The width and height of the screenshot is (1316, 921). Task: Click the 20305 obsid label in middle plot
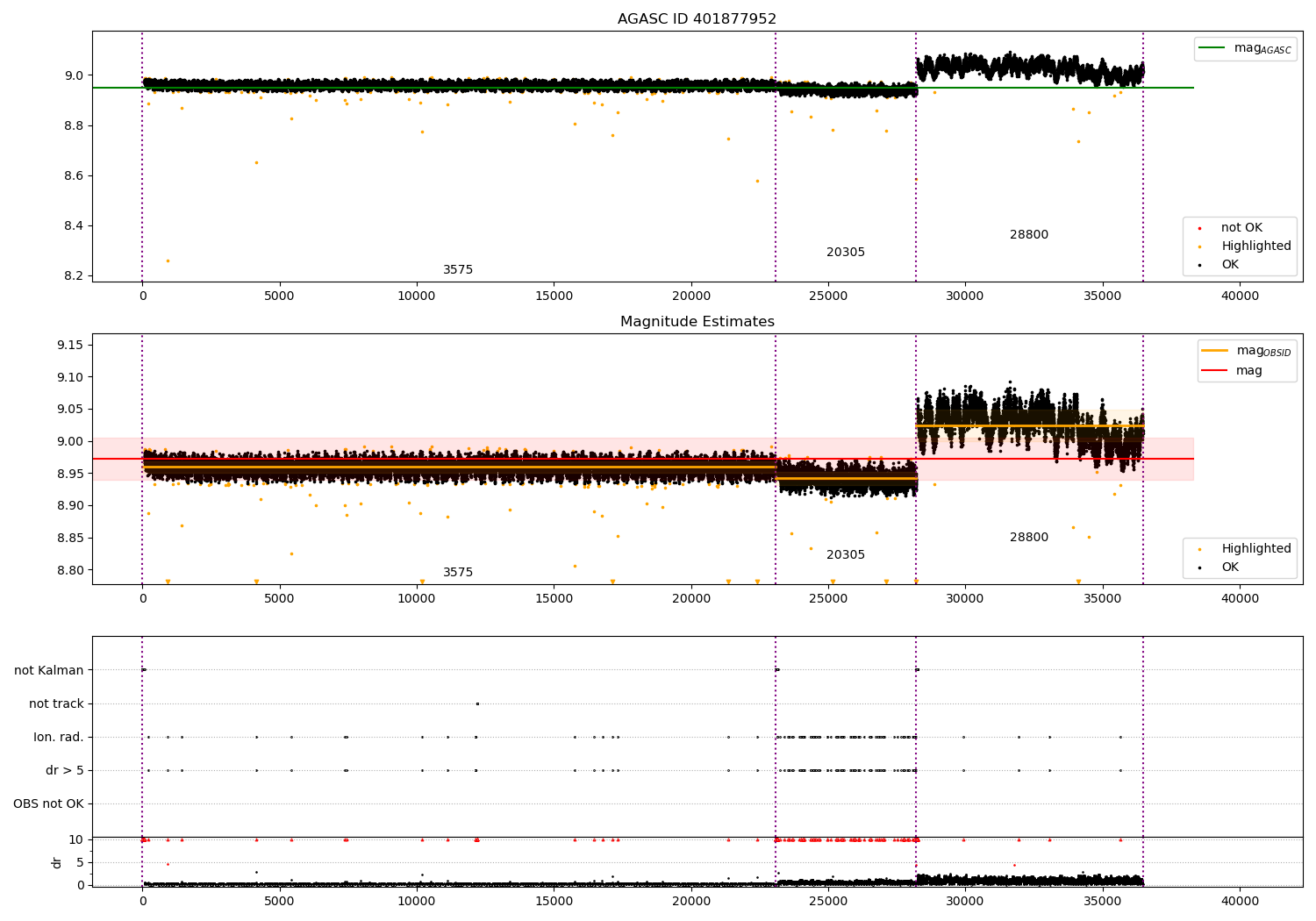click(x=846, y=555)
